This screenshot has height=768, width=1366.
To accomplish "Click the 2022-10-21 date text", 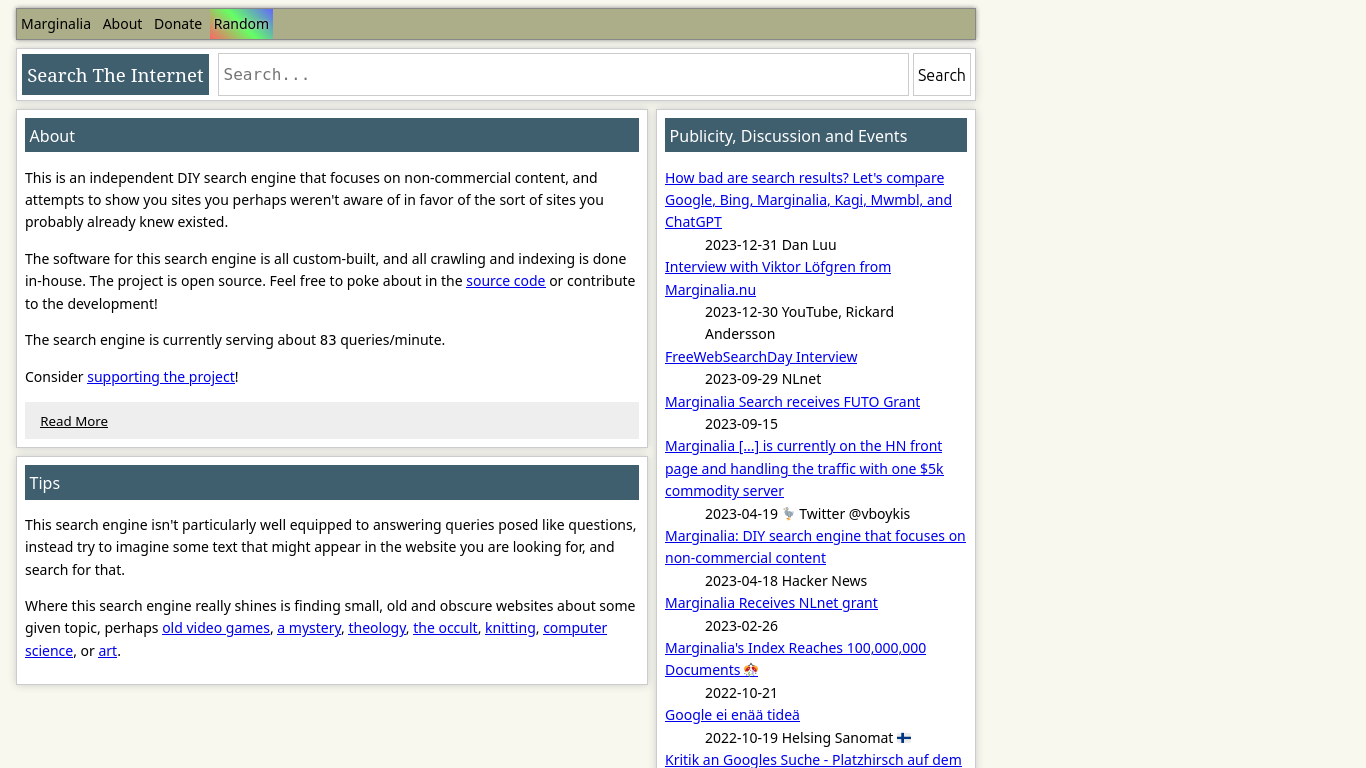I will pos(741,693).
